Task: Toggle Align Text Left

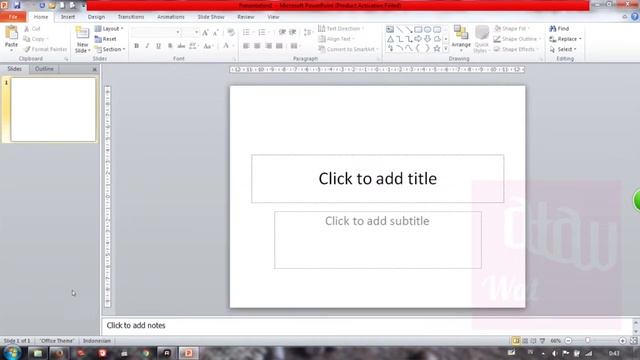Action: tap(246, 46)
